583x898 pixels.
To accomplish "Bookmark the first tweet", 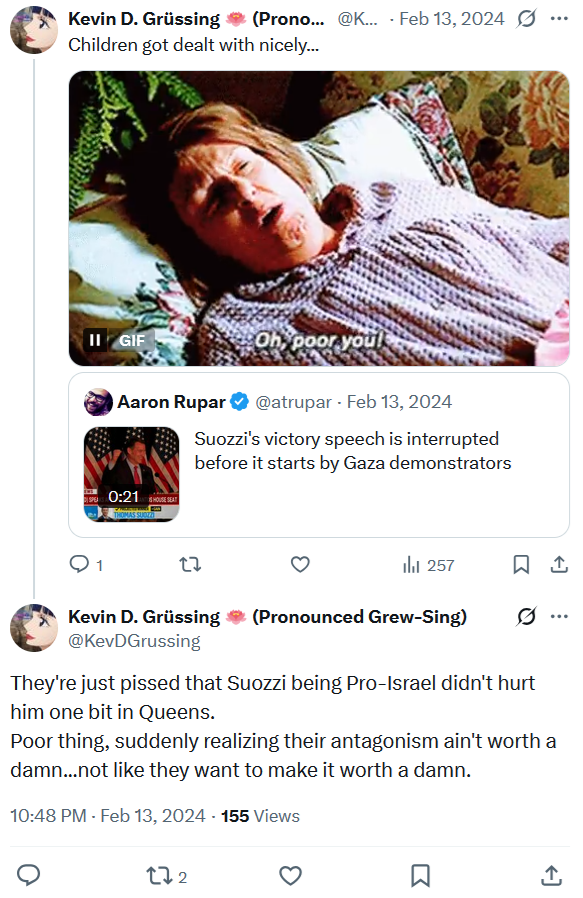I will pyautogui.click(x=521, y=565).
